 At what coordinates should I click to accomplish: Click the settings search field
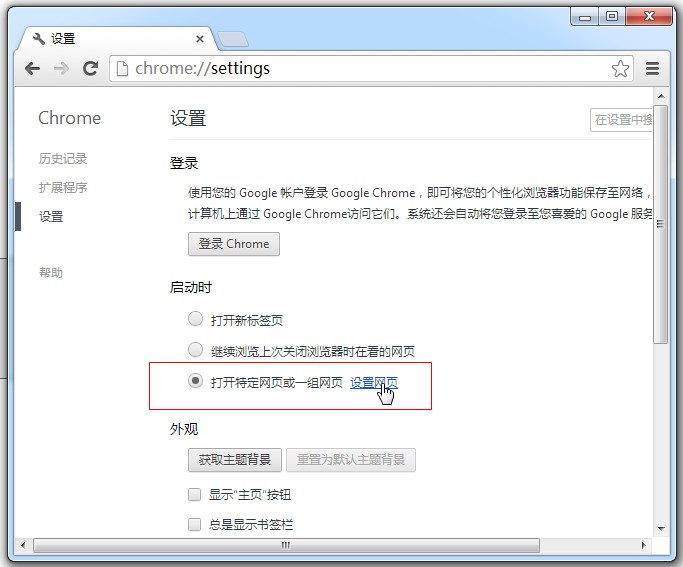[621, 120]
